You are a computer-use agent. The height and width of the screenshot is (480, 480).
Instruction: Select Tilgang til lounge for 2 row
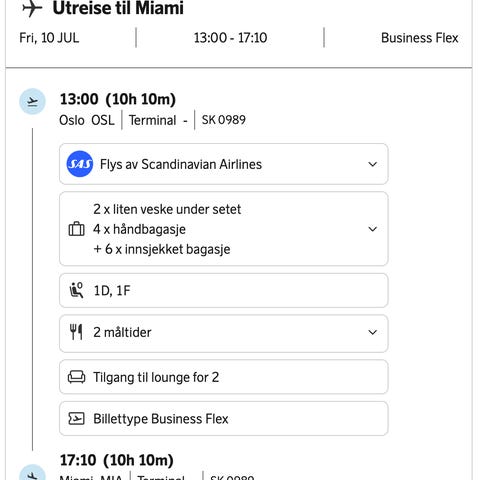point(224,377)
